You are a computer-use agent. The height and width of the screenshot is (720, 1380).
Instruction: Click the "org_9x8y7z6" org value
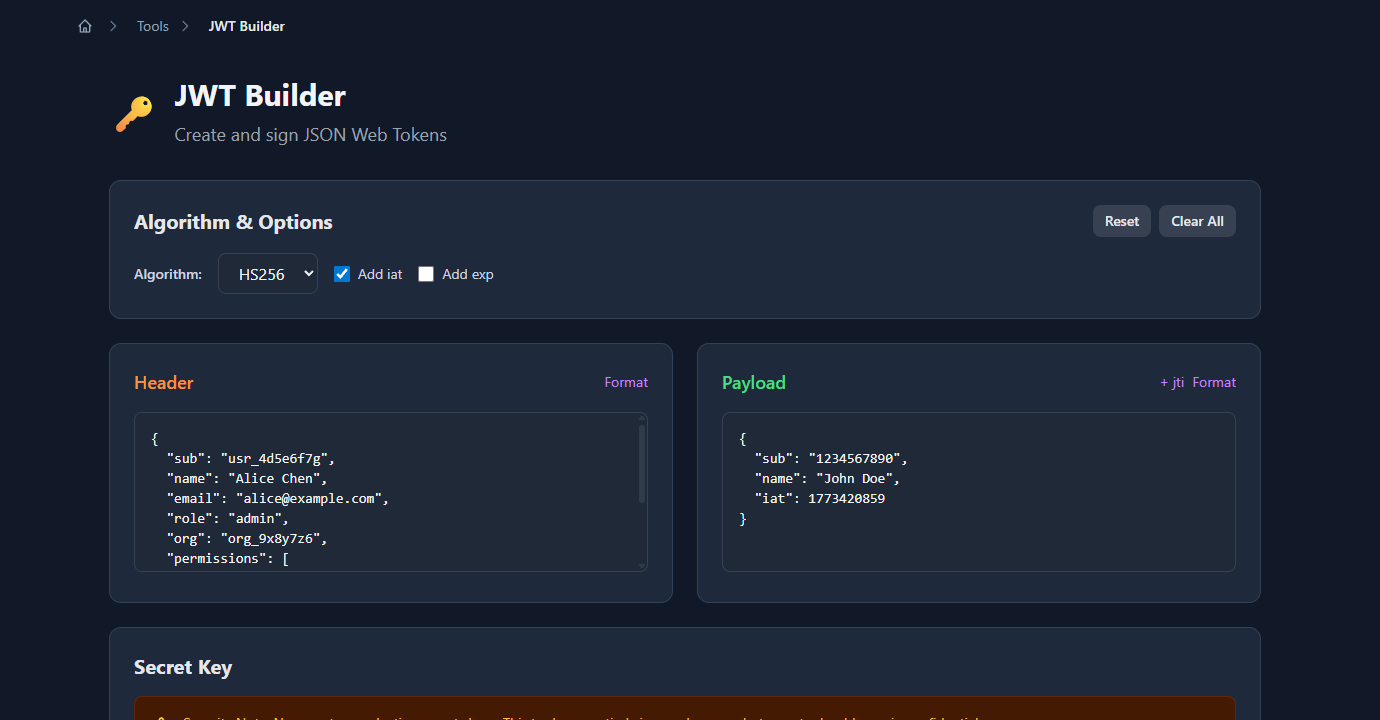273,538
